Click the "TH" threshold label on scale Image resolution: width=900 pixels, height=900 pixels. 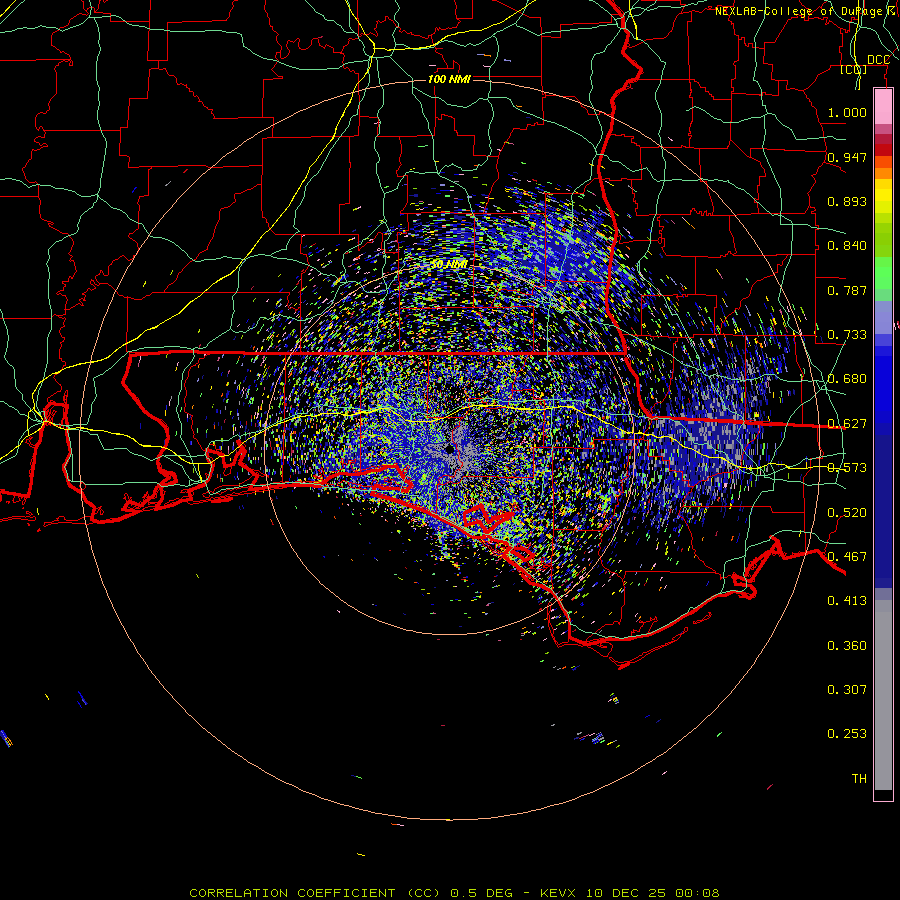[859, 779]
